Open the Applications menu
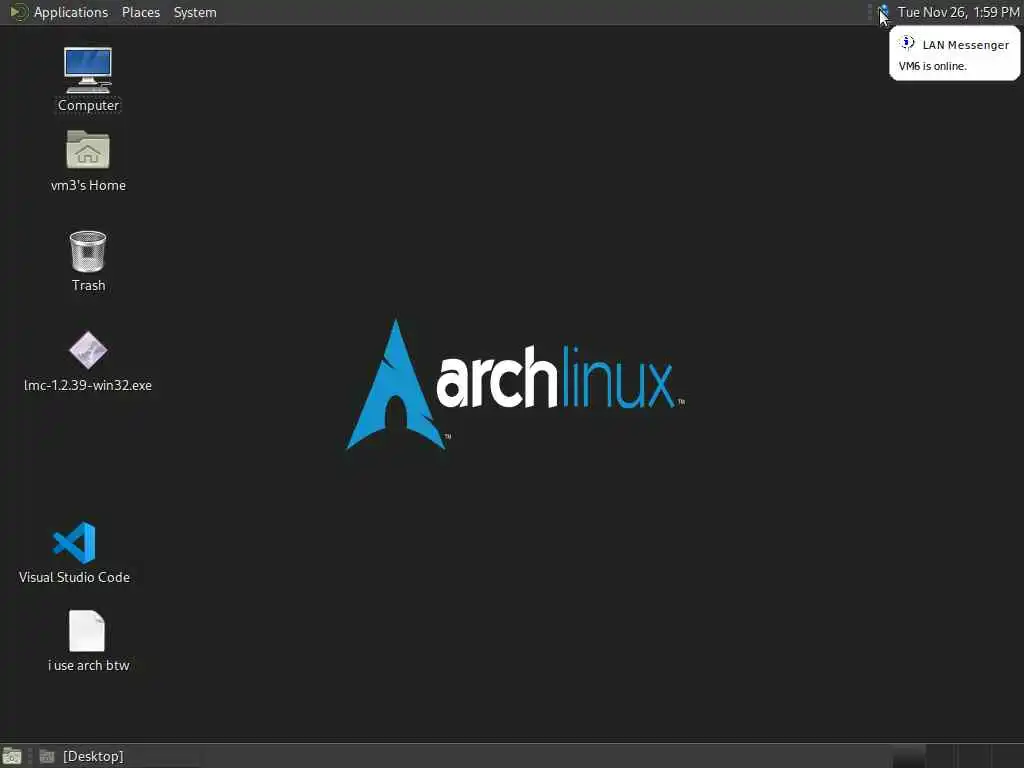 point(60,12)
